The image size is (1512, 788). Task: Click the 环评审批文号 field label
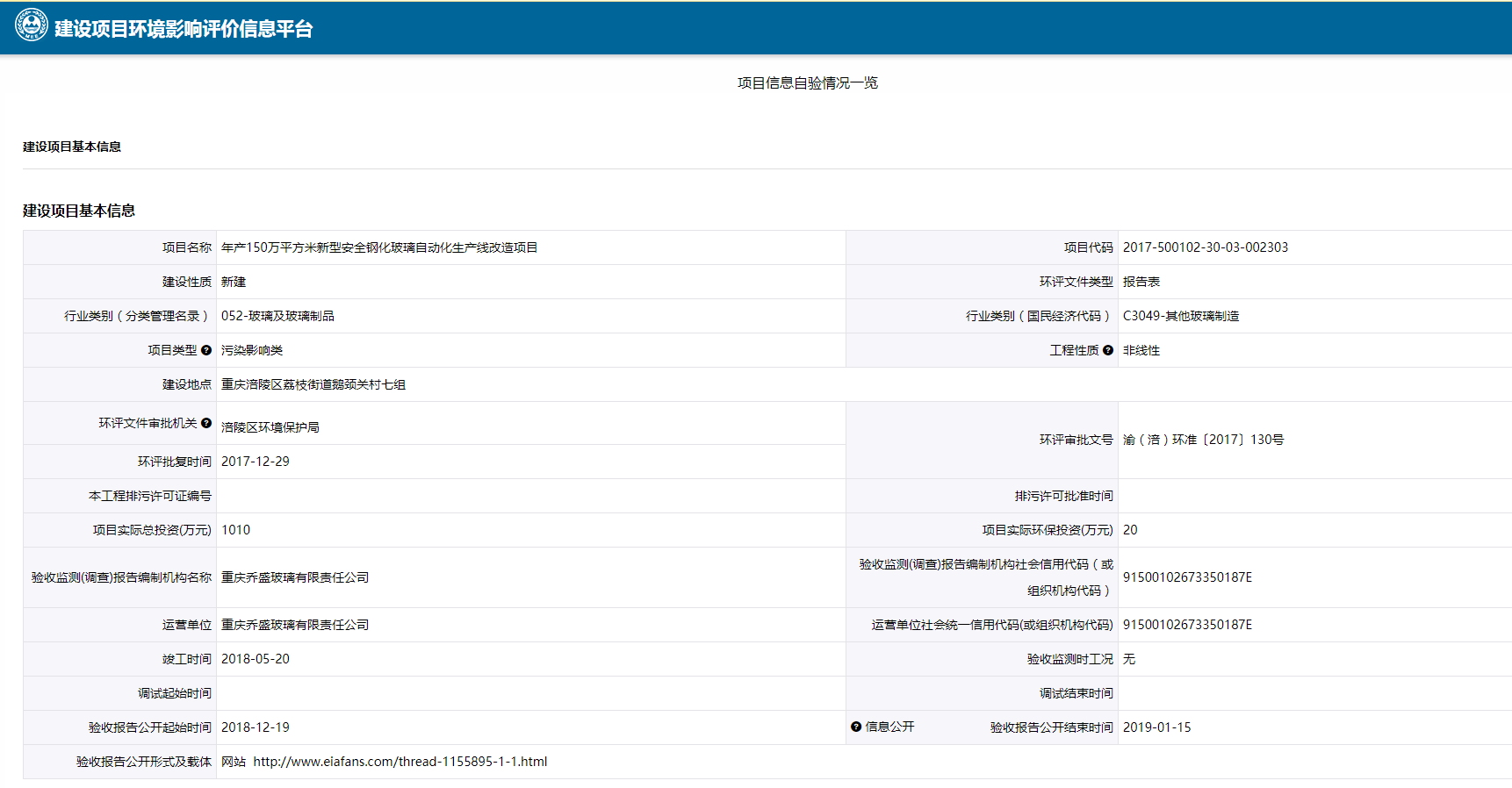tap(1076, 440)
